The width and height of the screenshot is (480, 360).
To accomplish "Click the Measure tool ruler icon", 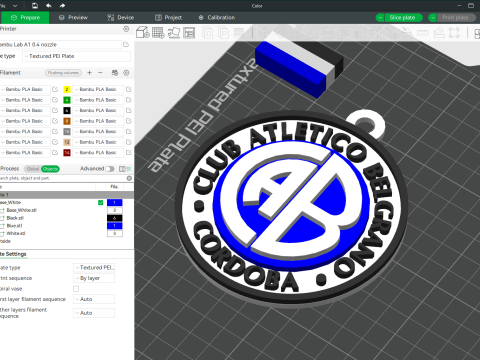I will 423,33.
